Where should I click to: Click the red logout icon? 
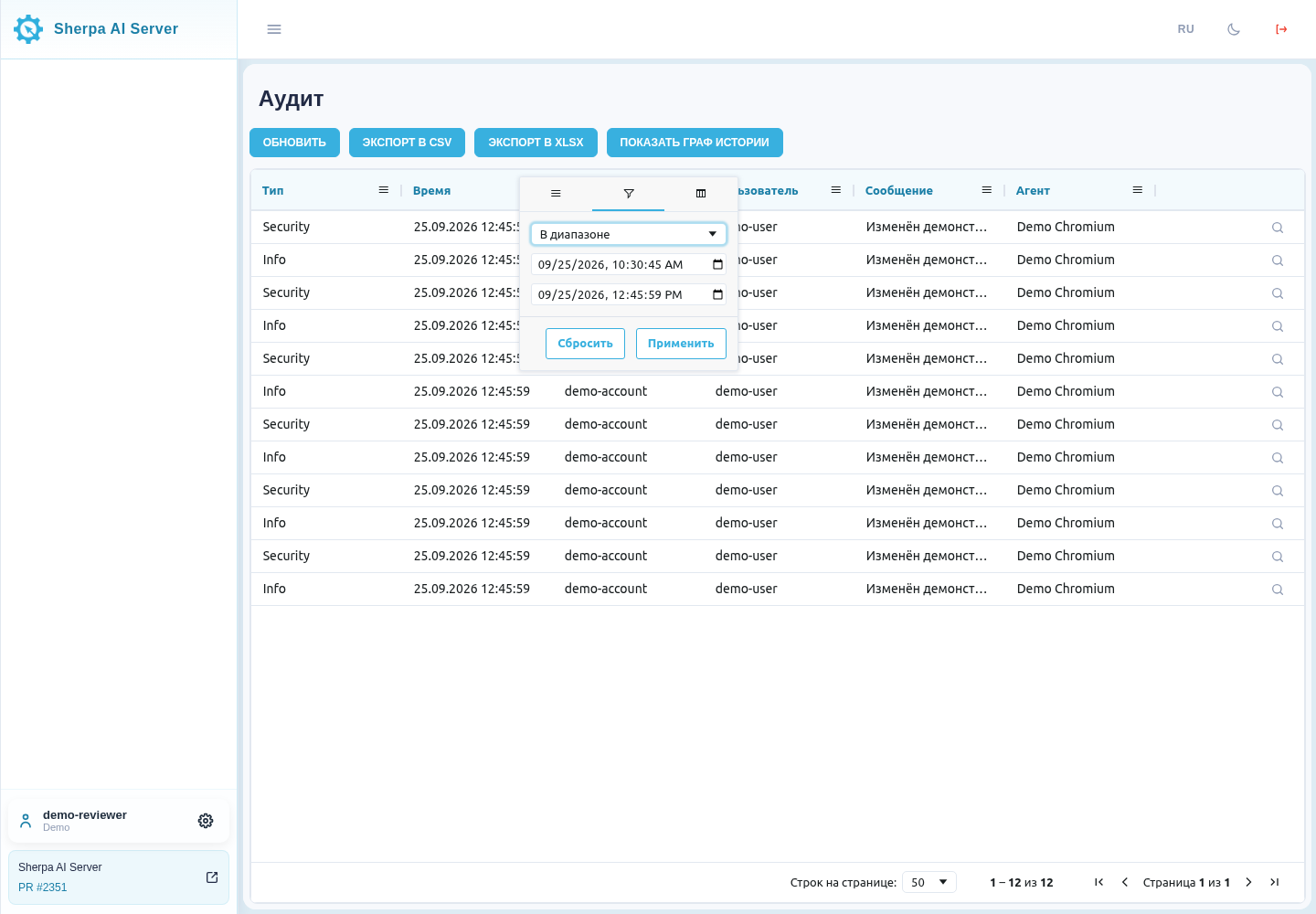(x=1281, y=29)
